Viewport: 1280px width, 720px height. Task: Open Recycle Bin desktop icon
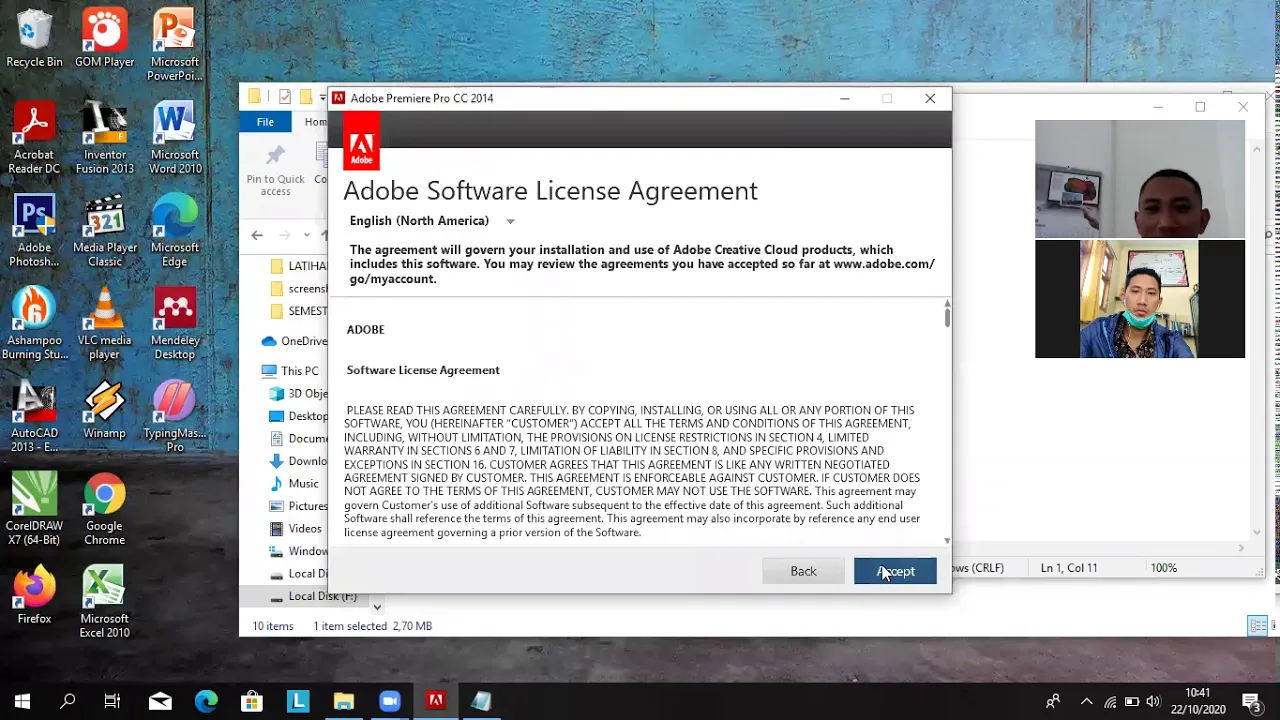pos(34,39)
